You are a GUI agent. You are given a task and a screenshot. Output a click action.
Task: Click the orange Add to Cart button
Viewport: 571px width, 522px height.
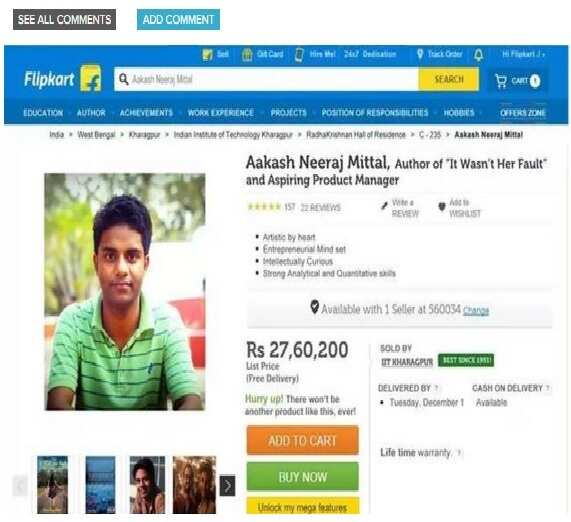coord(303,440)
